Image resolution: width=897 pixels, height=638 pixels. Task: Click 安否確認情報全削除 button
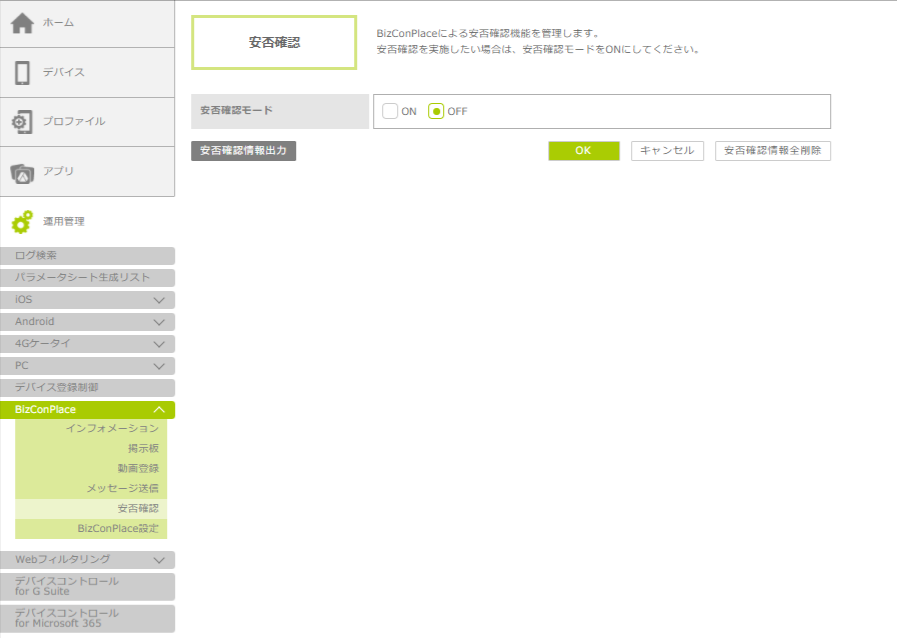[x=772, y=151]
